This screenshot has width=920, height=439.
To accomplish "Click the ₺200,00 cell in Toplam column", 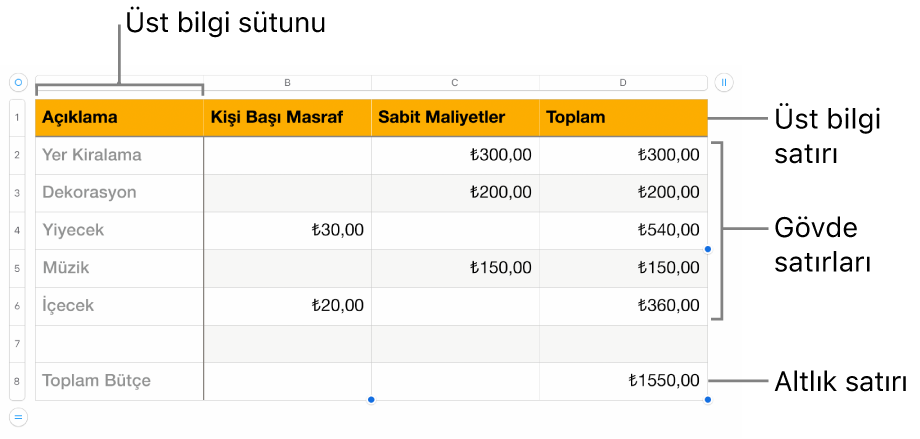I will 623,193.
